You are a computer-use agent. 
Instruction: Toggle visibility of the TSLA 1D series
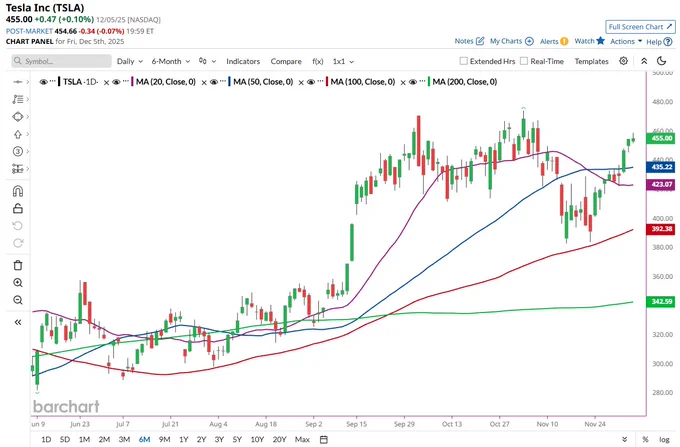43,82
